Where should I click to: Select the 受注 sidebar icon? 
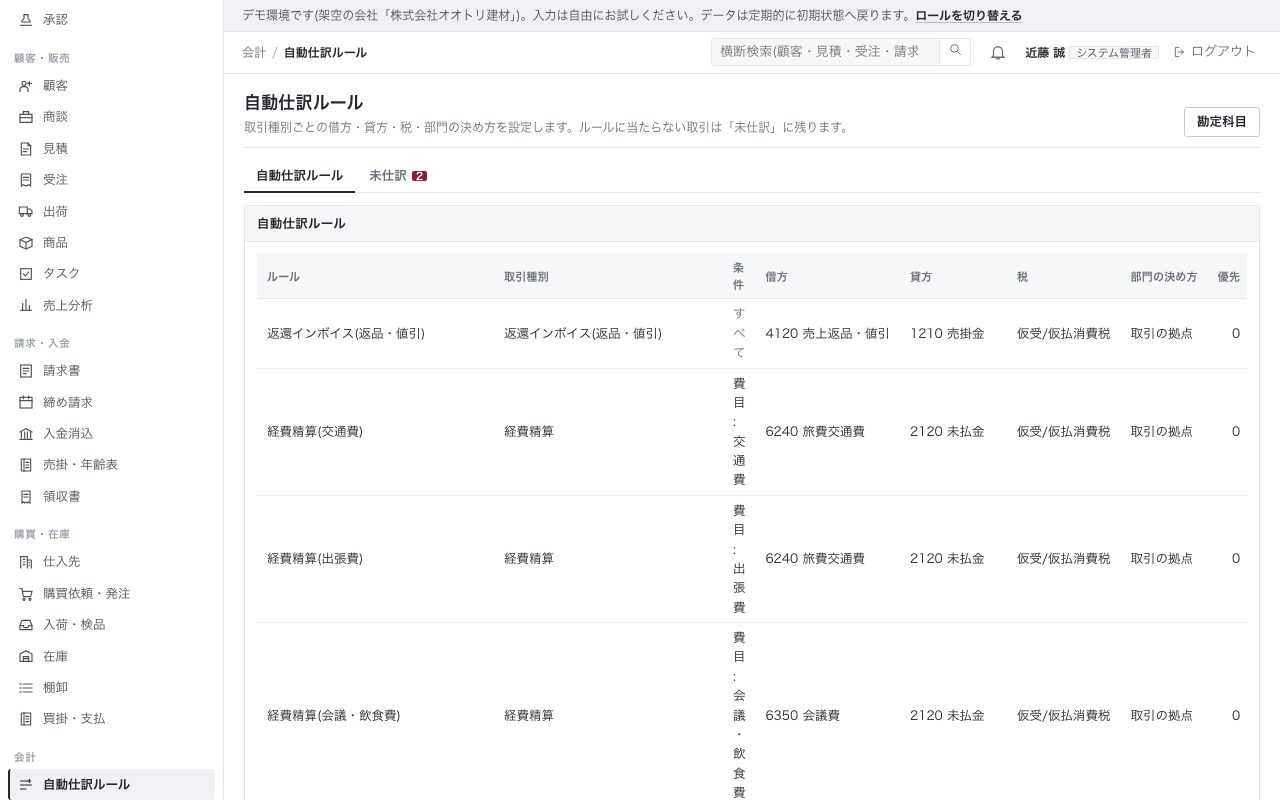click(26, 180)
